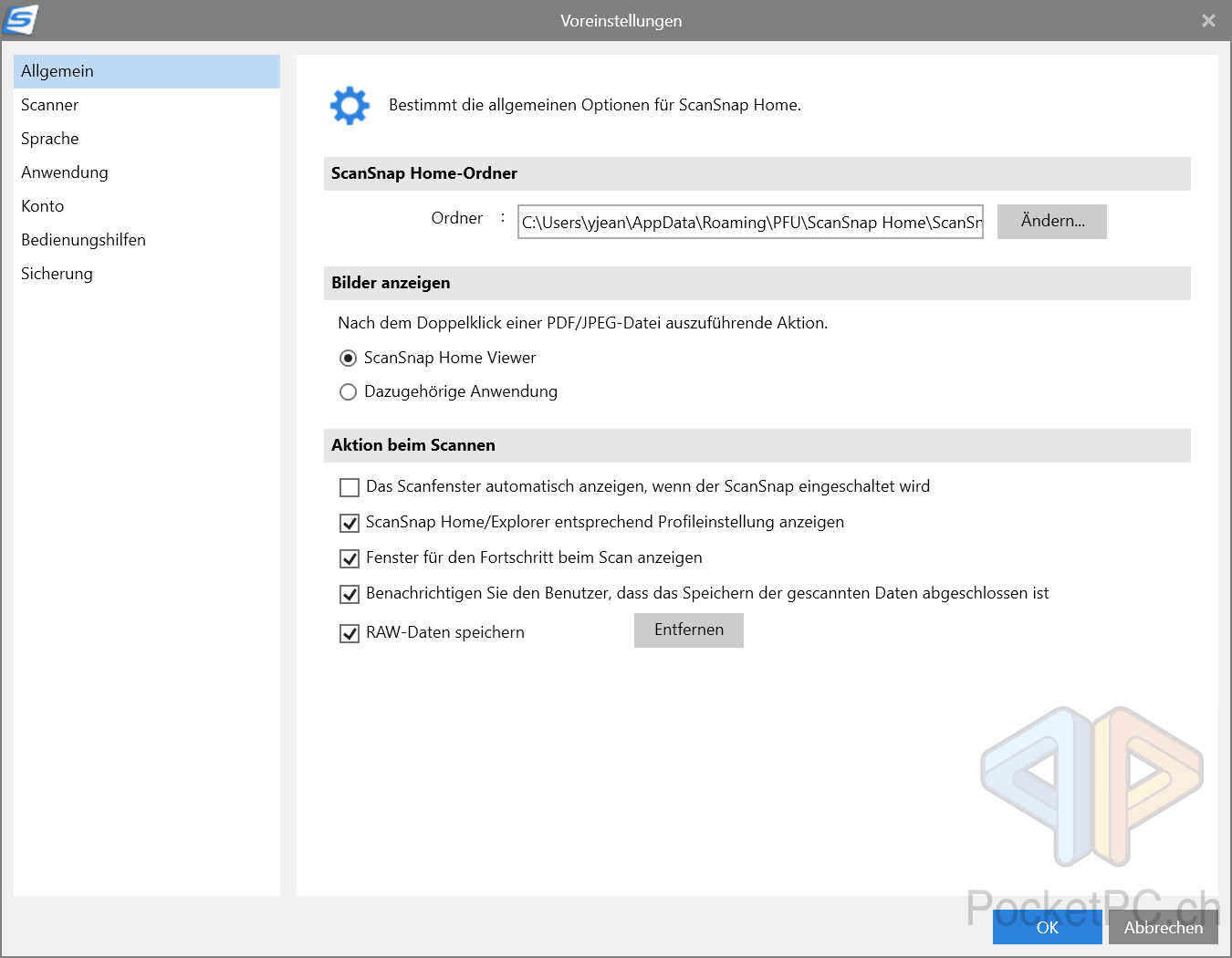Click the Bilder anzeigen section heading
The height and width of the screenshot is (958, 1232).
coord(391,283)
